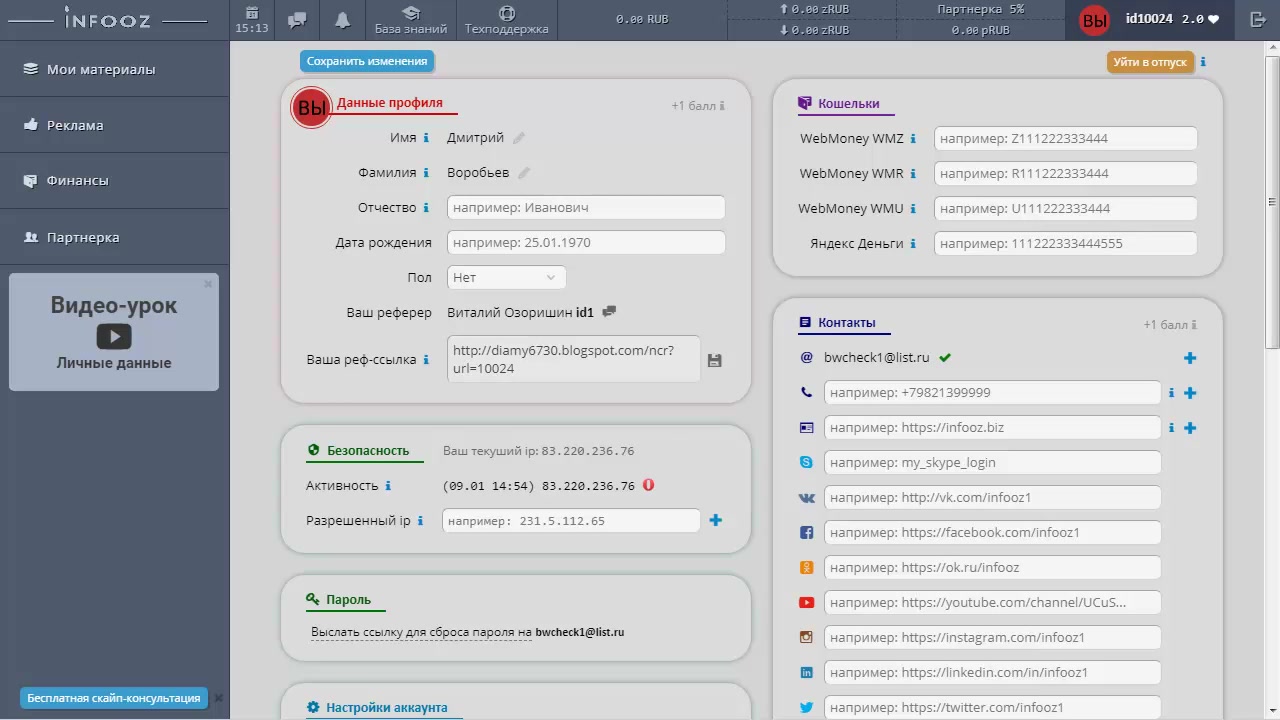
Task: Open the calendar clock icon showing 15:13
Action: (x=252, y=19)
